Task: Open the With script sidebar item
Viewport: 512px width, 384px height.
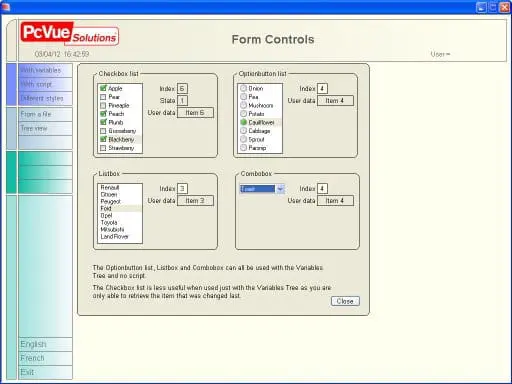Action: click(45, 85)
